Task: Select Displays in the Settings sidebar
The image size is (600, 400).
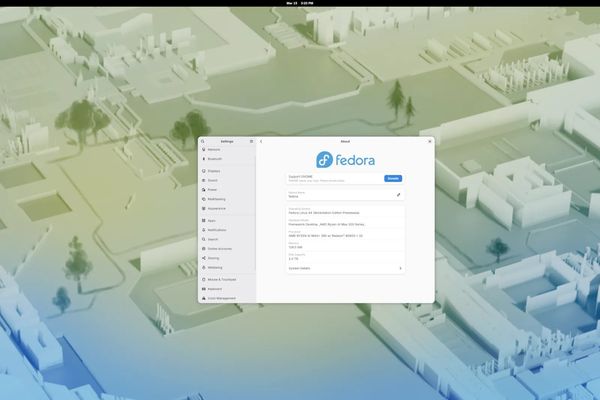Action: click(227, 171)
